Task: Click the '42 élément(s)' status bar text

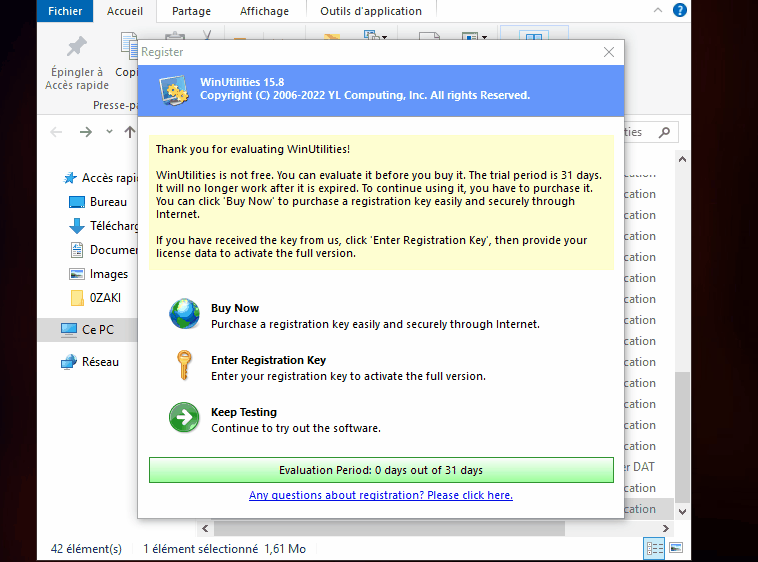Action: tap(86, 549)
